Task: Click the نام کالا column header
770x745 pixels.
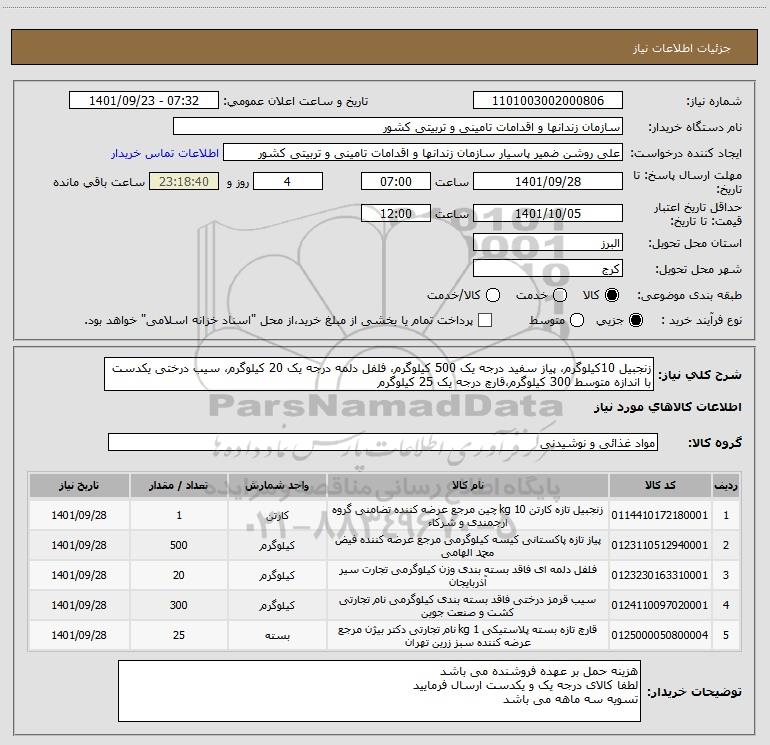Action: point(468,486)
